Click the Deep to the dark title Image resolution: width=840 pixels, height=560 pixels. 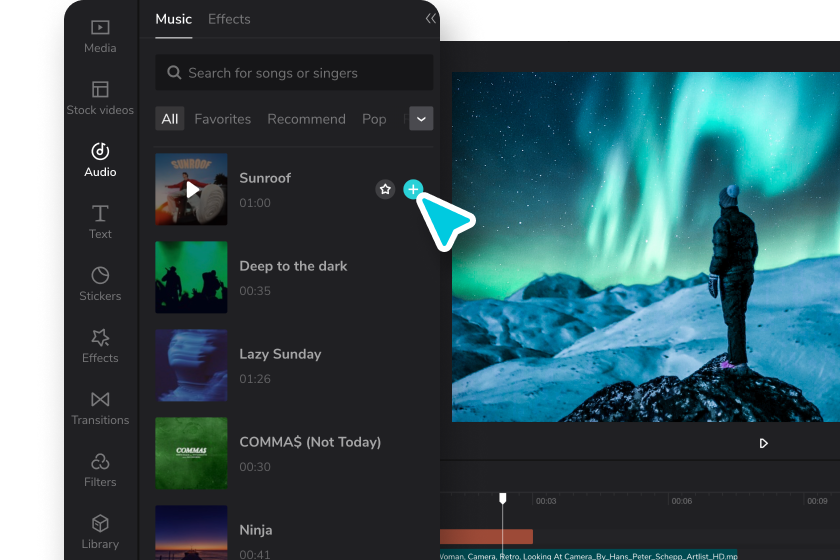[x=293, y=266]
